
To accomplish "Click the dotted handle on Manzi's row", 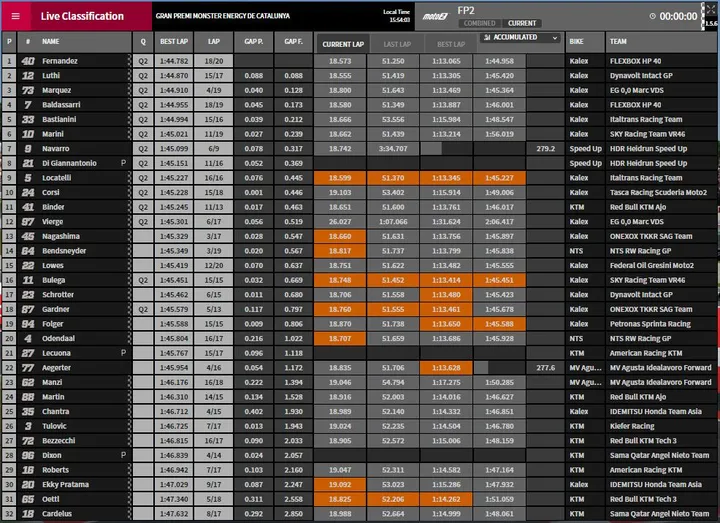I will coord(129,382).
